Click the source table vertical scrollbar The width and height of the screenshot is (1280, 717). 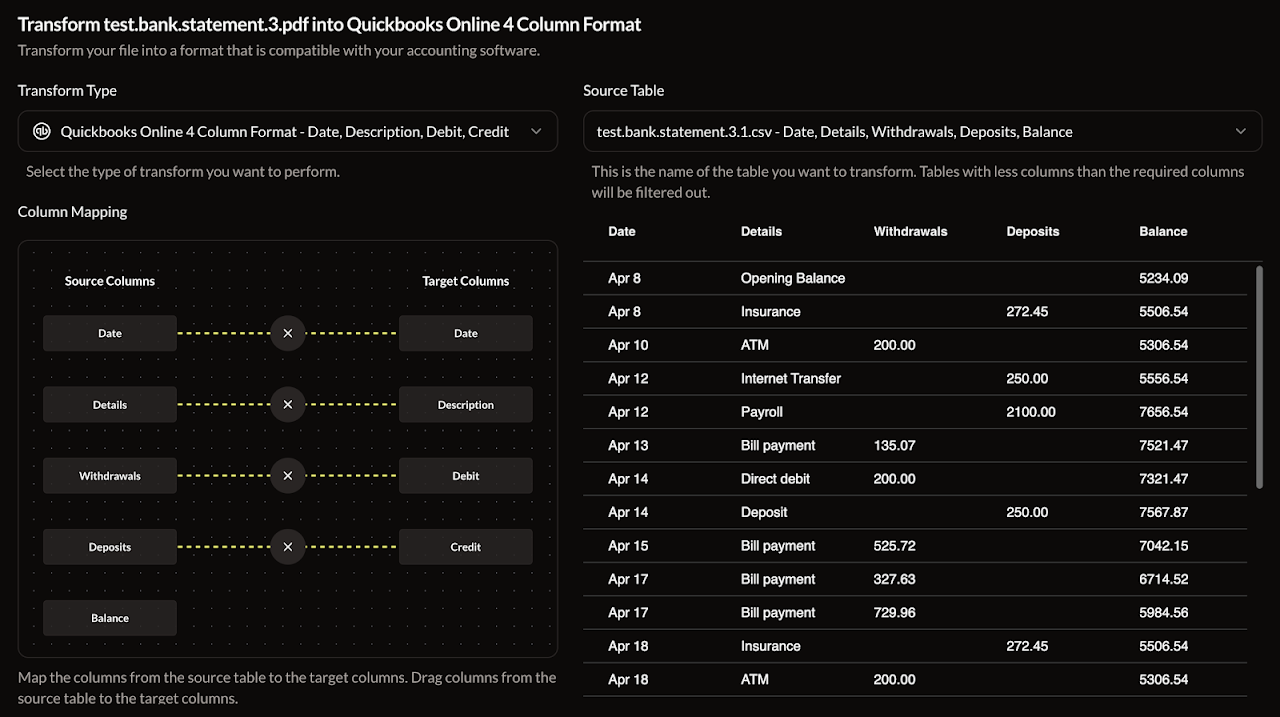[1258, 377]
